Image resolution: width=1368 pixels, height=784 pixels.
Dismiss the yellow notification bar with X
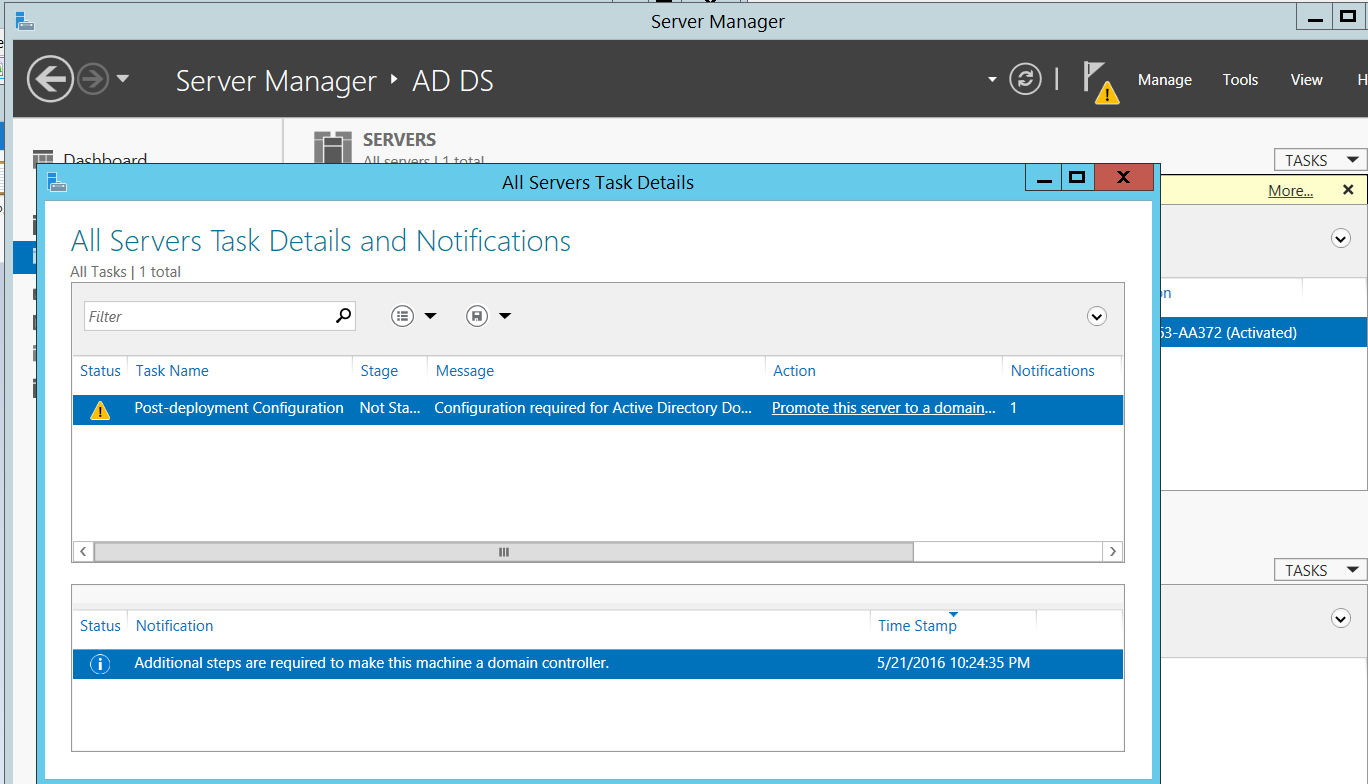[x=1348, y=189]
